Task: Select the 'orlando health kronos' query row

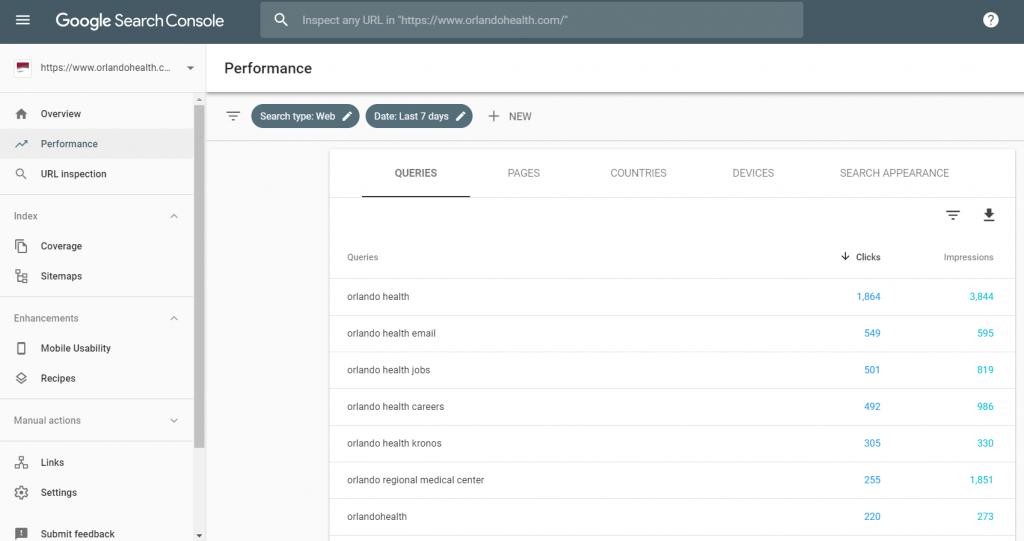Action: [672, 443]
